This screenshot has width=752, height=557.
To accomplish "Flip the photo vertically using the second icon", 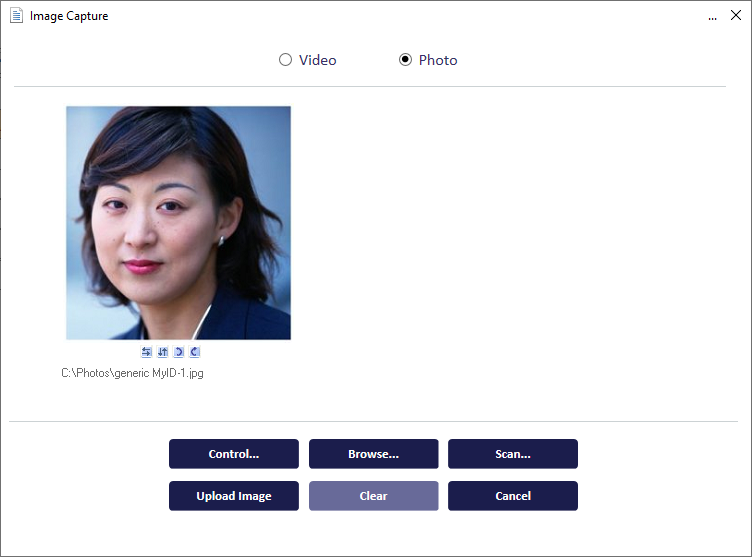I will (163, 352).
